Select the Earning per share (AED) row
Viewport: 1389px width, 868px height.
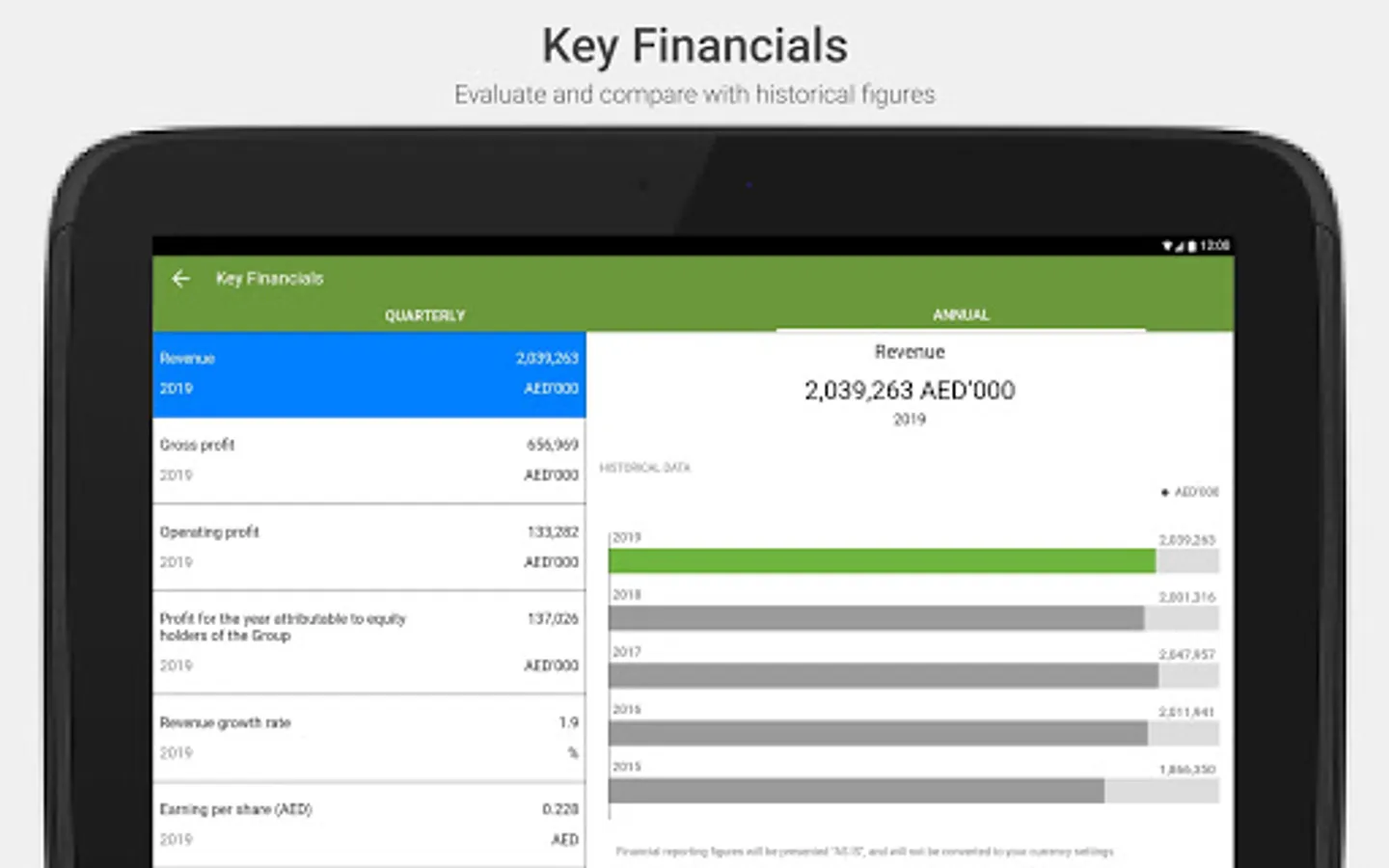coord(369,825)
